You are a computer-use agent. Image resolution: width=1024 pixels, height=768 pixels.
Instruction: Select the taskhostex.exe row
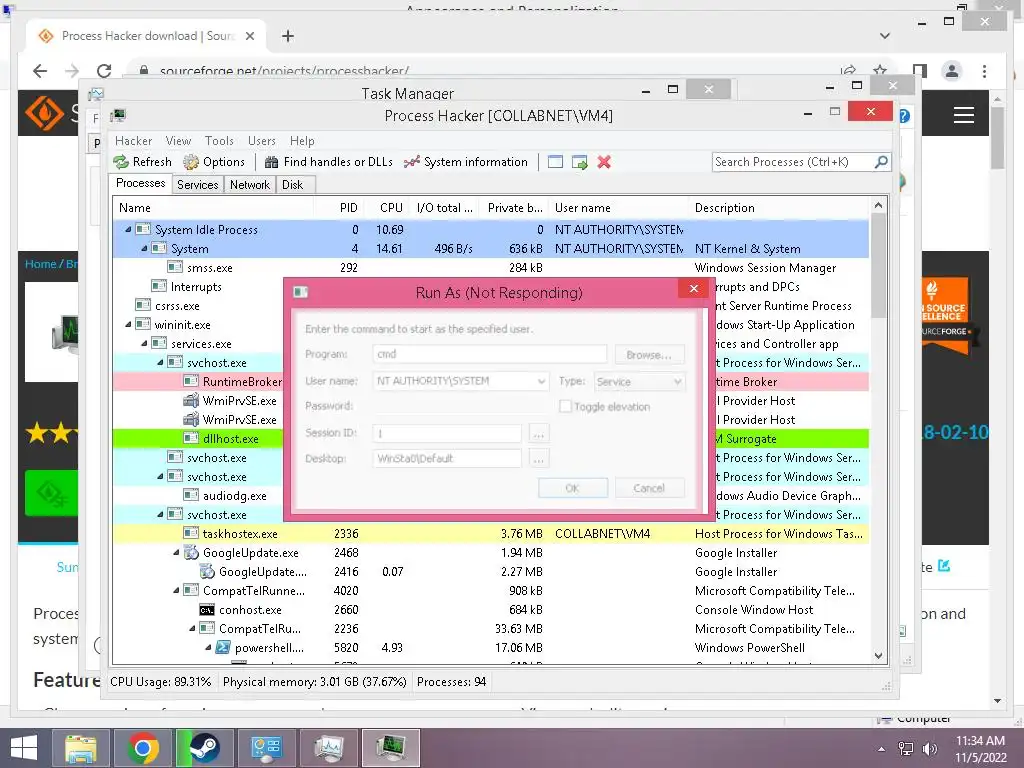[x=491, y=534]
